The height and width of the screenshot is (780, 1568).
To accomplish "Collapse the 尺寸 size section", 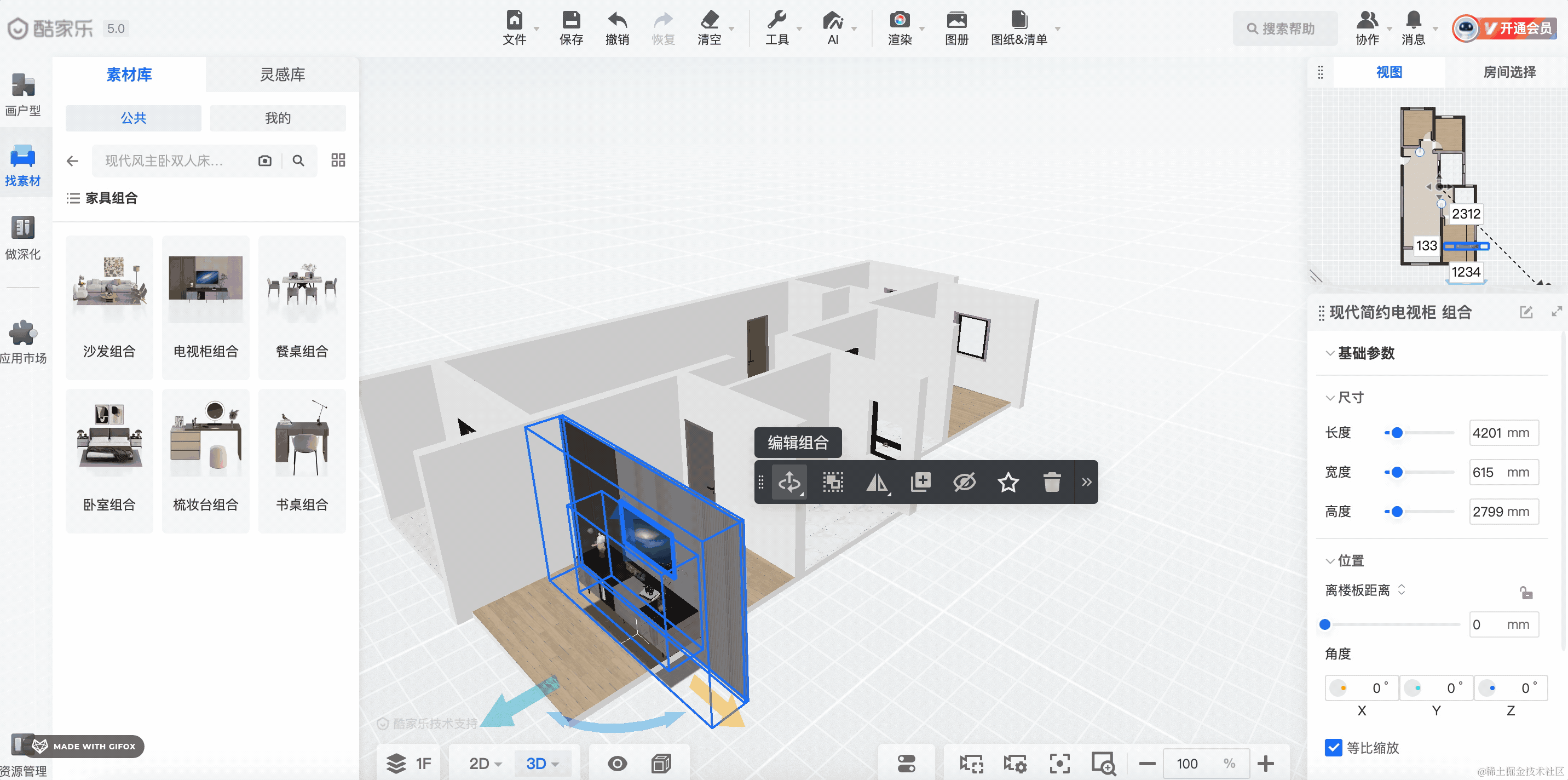I will [x=1330, y=398].
